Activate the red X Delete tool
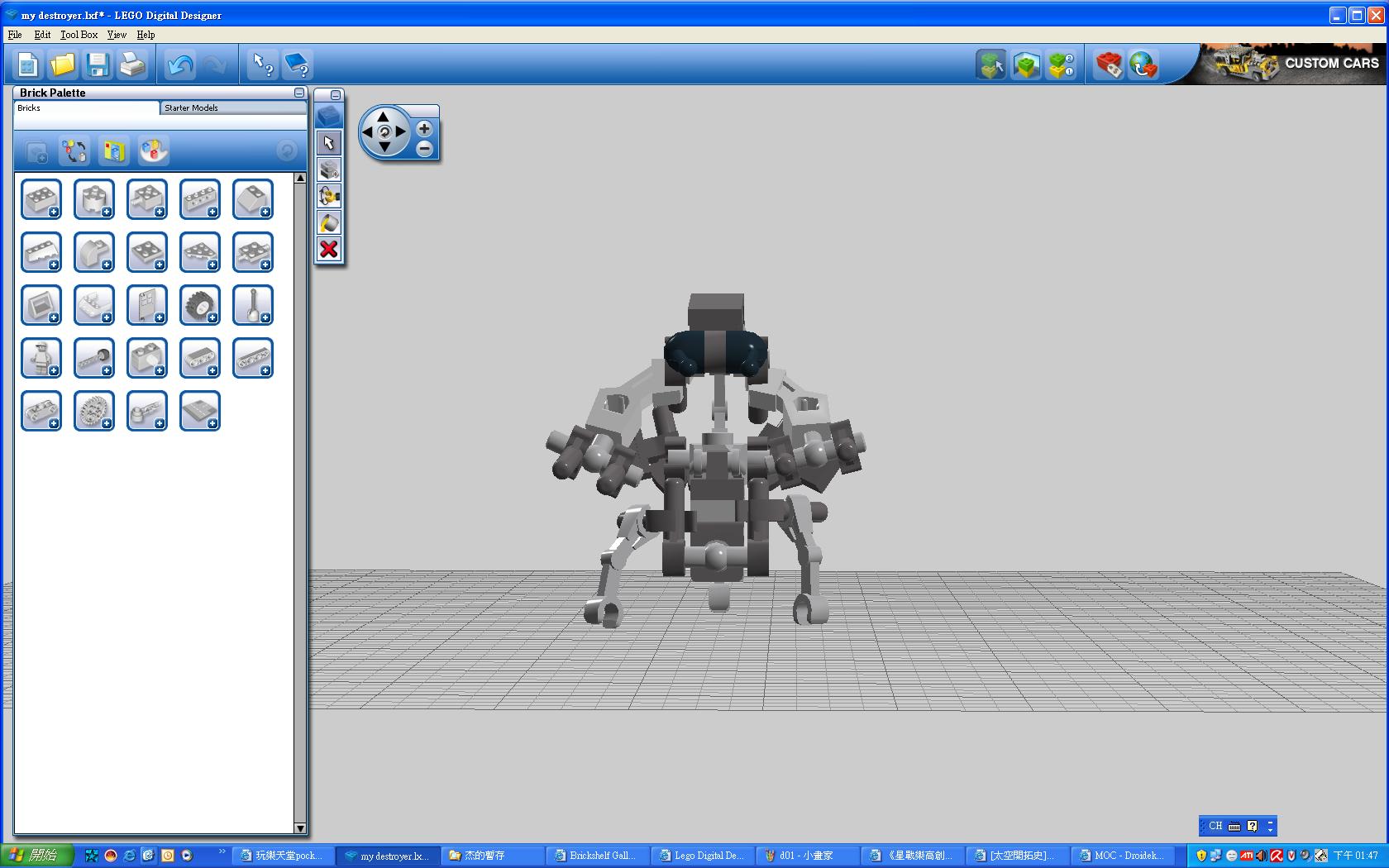Image resolution: width=1389 pixels, height=868 pixels. (x=329, y=249)
